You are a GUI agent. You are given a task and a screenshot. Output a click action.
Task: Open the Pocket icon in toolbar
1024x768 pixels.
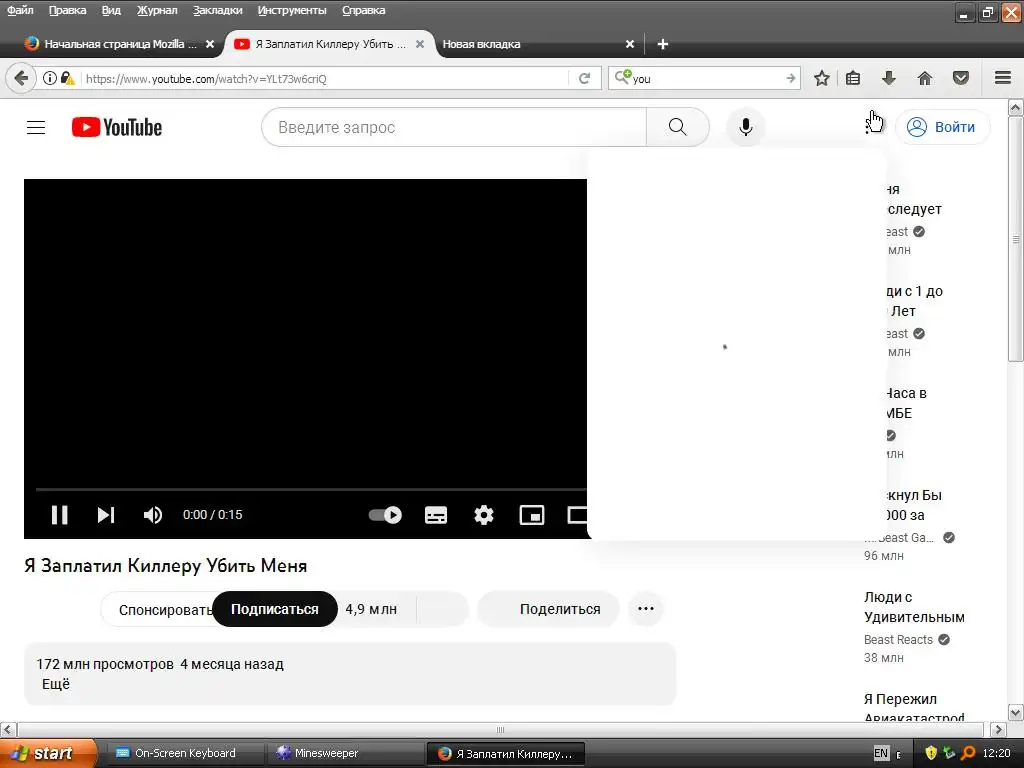point(961,78)
